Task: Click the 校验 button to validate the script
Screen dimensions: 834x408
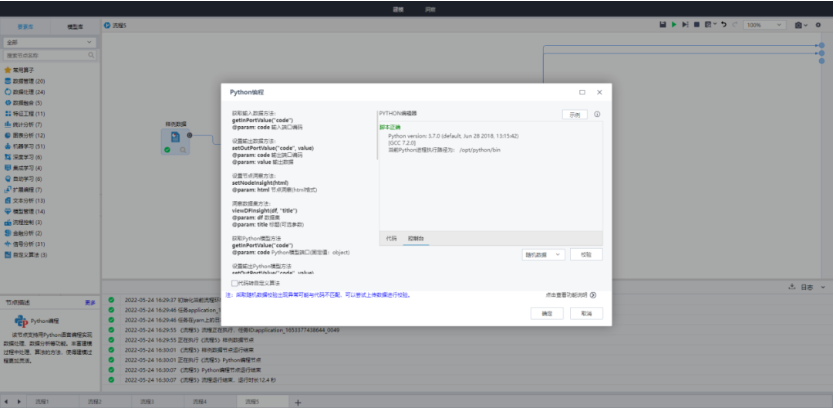Action: 586,255
